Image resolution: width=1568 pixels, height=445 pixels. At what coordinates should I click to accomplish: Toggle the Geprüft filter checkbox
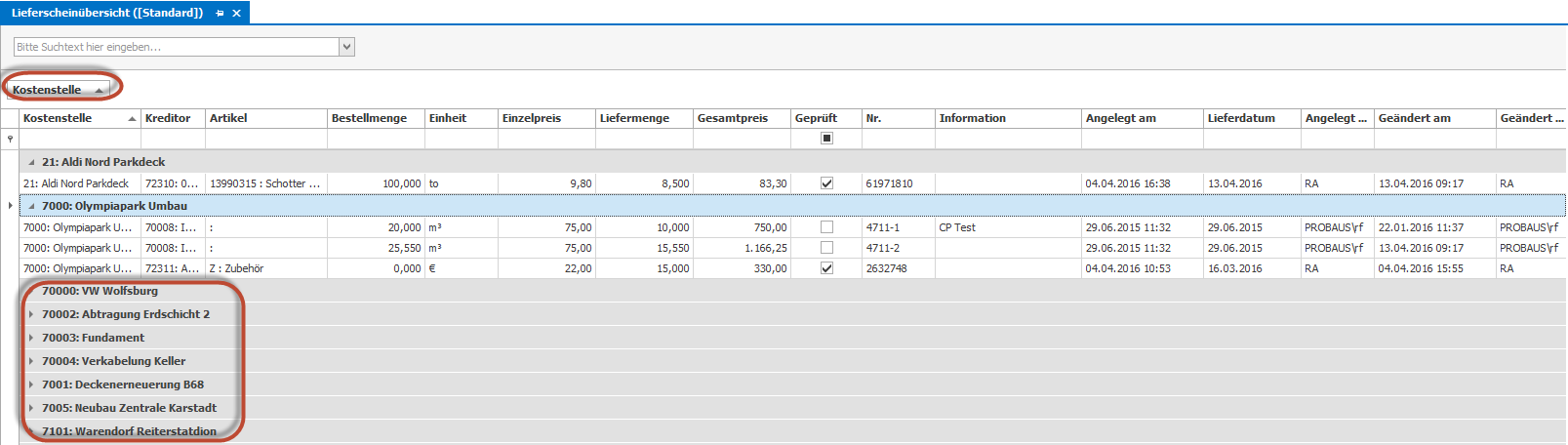[826, 139]
